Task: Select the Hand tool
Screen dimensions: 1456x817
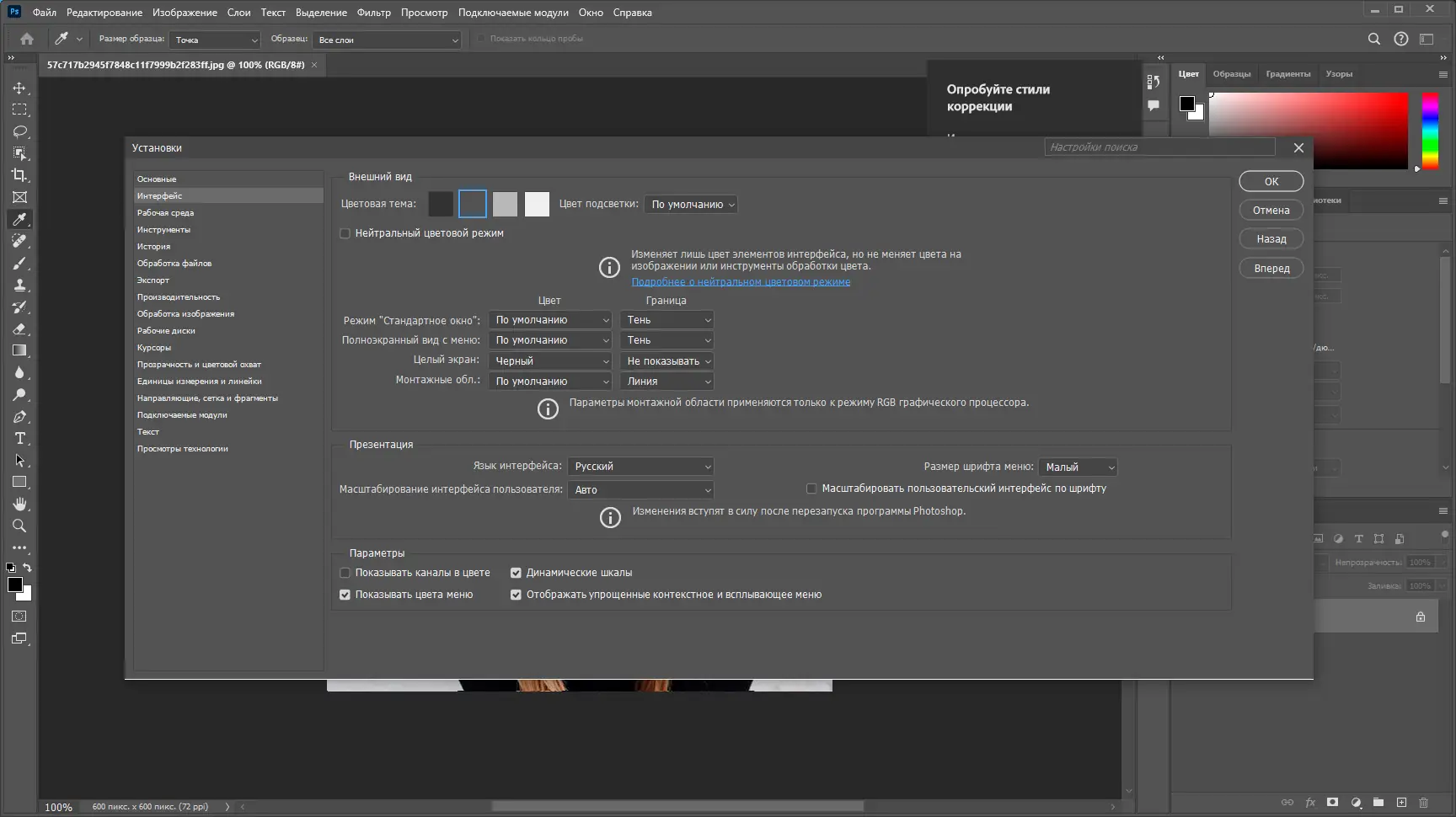Action: point(19,504)
